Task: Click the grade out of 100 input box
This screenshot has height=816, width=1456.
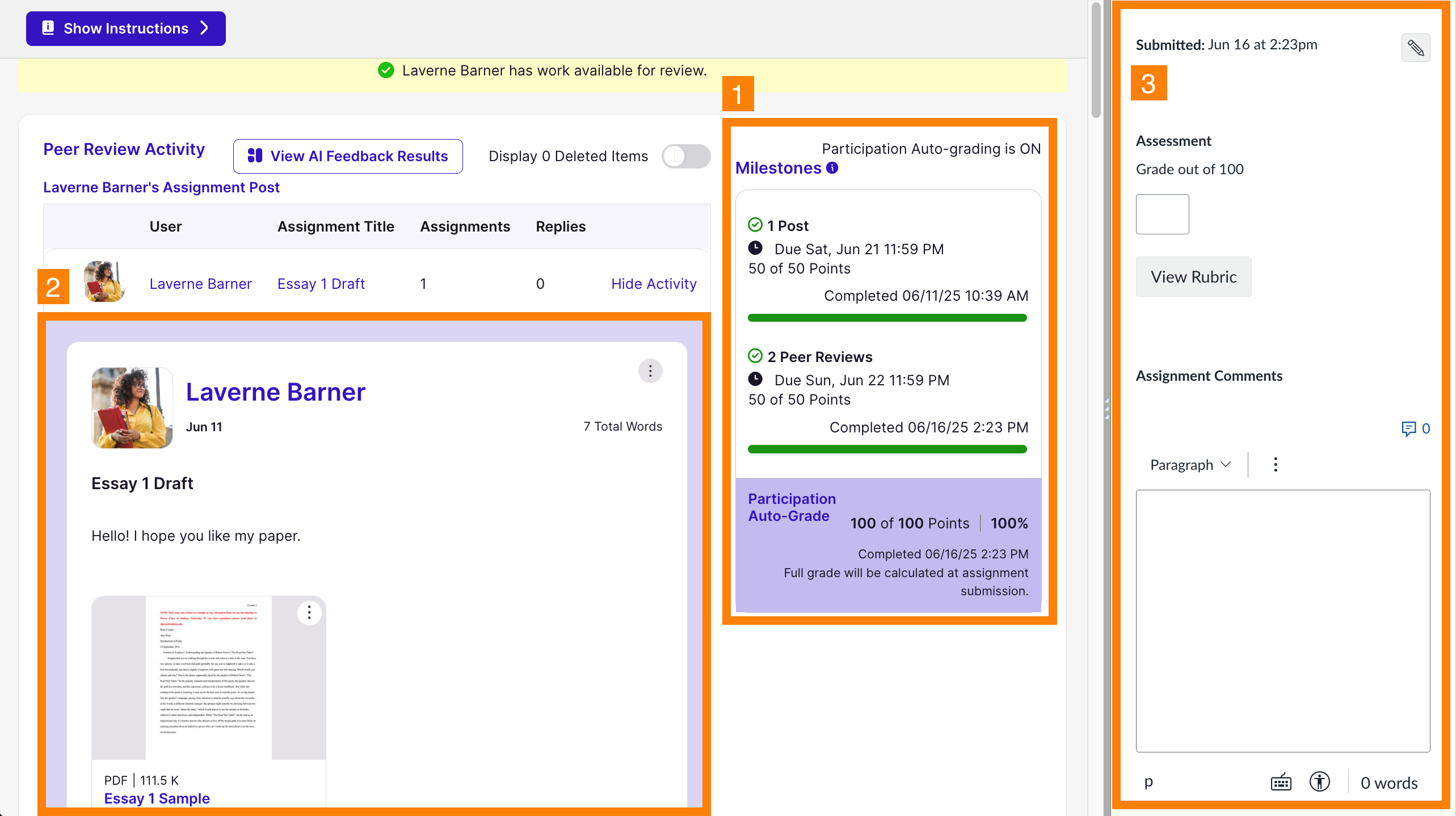Action: pos(1162,214)
